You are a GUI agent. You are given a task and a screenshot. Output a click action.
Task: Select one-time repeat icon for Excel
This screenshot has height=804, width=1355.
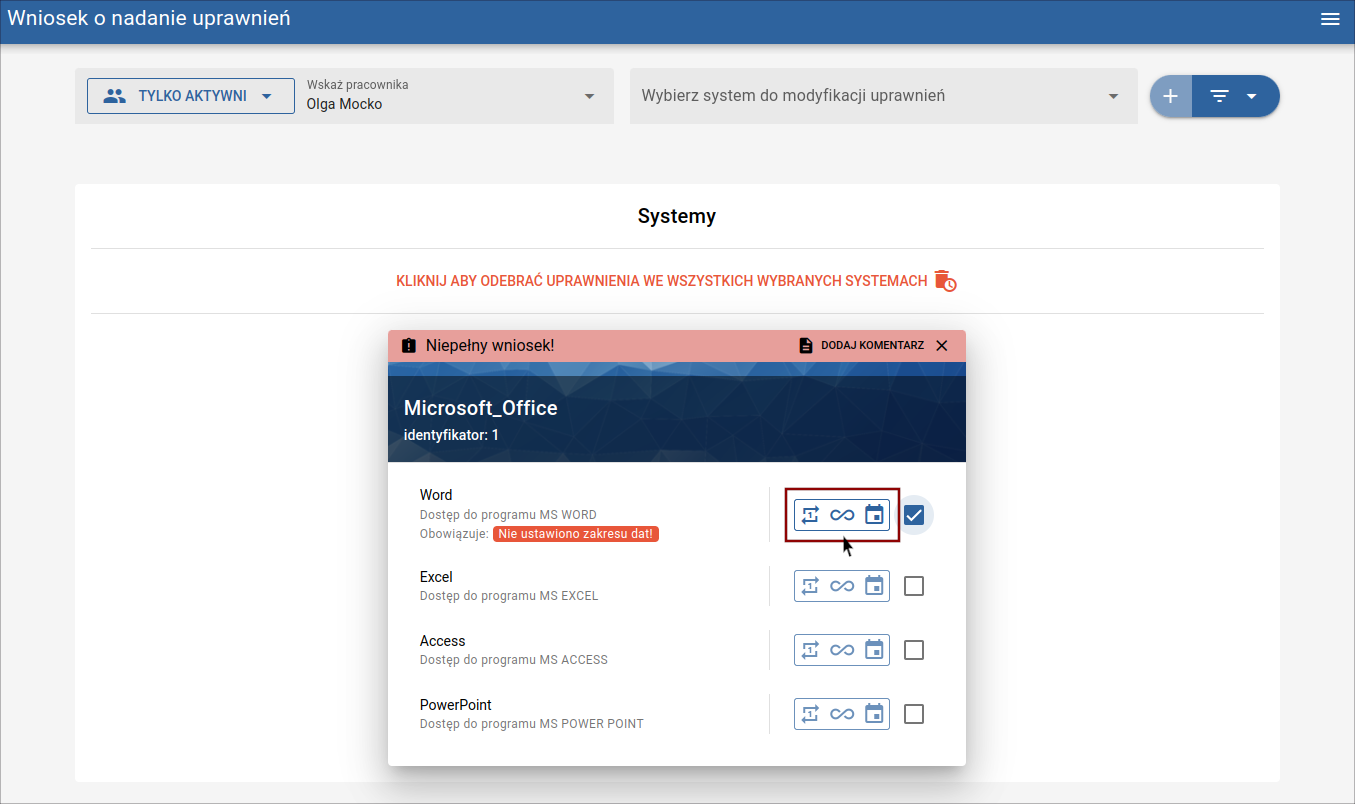[x=811, y=586]
